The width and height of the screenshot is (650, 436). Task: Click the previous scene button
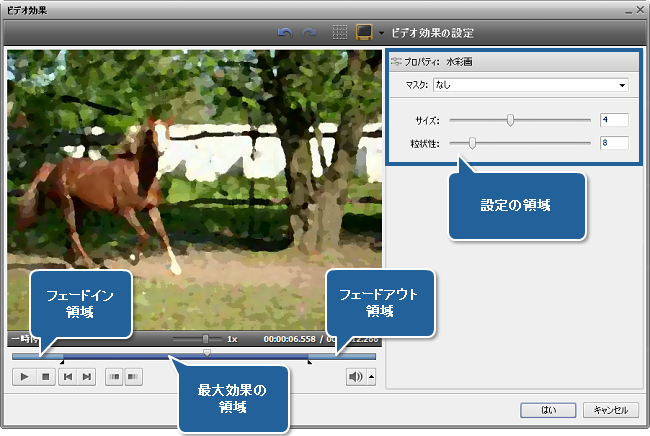114,377
